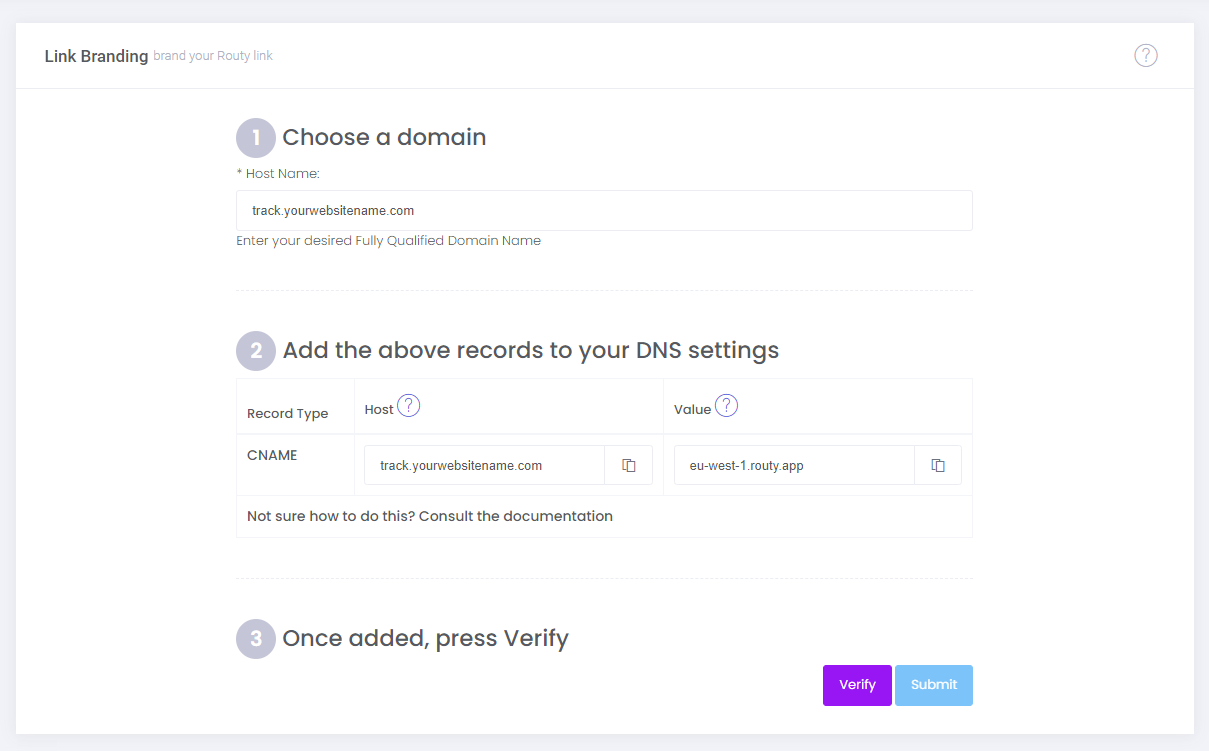
Task: Open the help icon beside Link Branding header
Action: pos(1145,55)
